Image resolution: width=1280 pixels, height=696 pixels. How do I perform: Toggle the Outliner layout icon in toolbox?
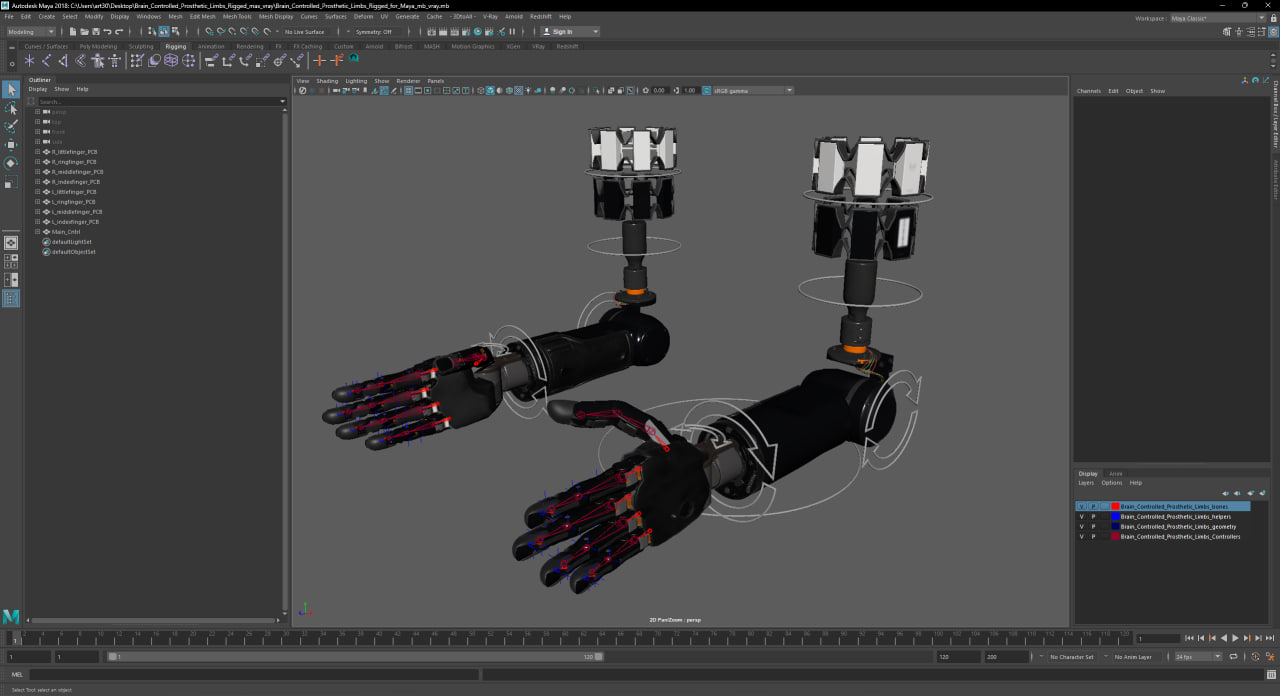[11, 298]
